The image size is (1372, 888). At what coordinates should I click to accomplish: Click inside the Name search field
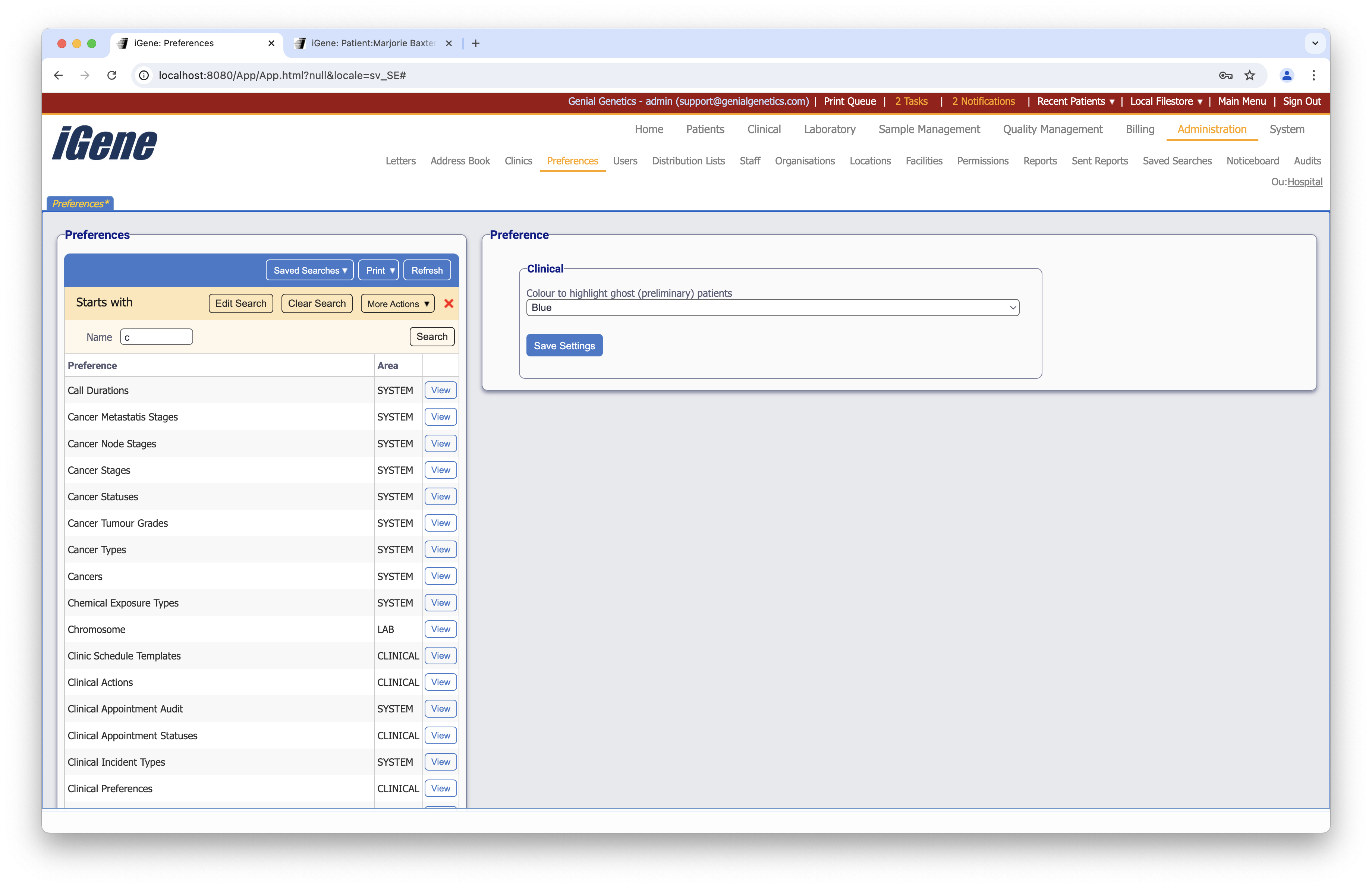pyautogui.click(x=156, y=337)
